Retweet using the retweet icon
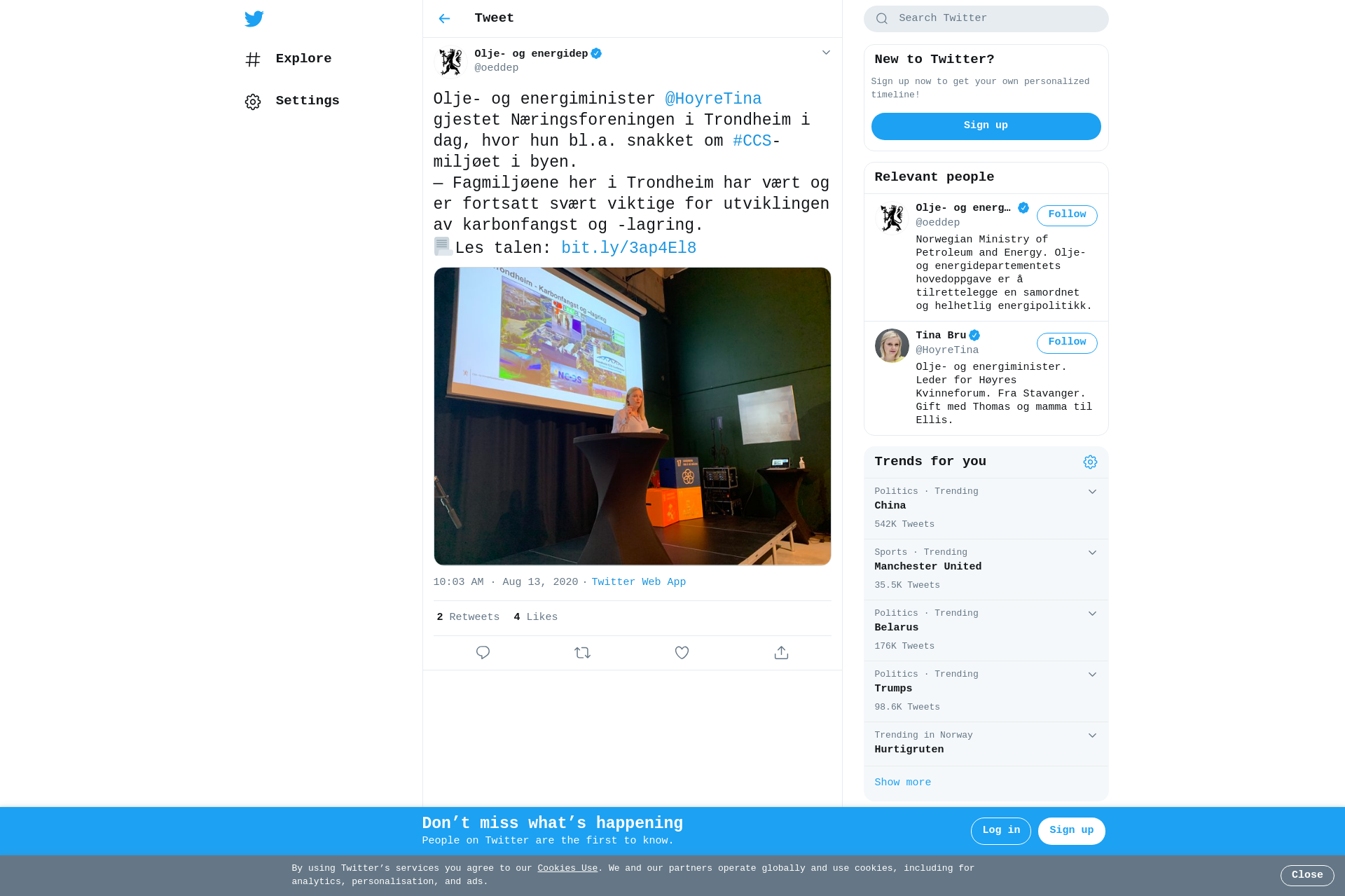The image size is (1345, 896). click(582, 653)
